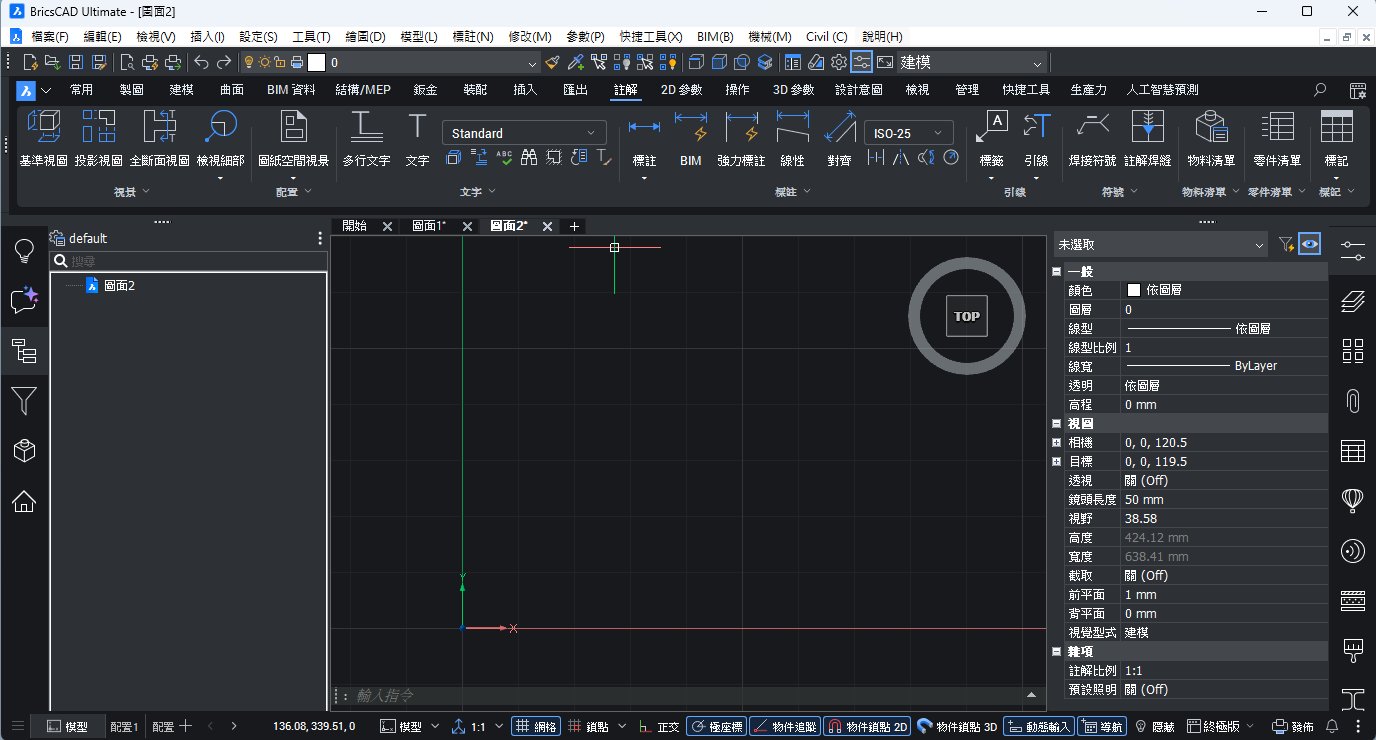
Task: Open the 修改(M) menu
Action: coord(530,36)
